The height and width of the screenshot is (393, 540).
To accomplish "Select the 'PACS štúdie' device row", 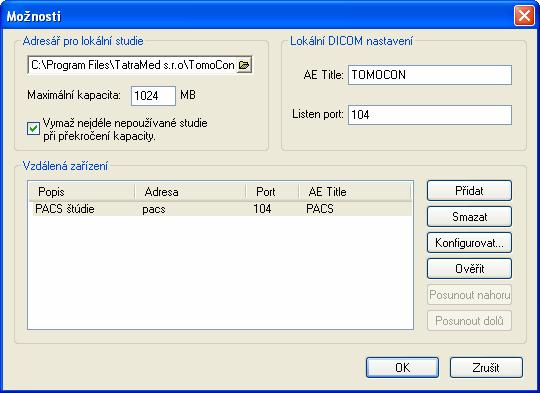I will [x=220, y=209].
